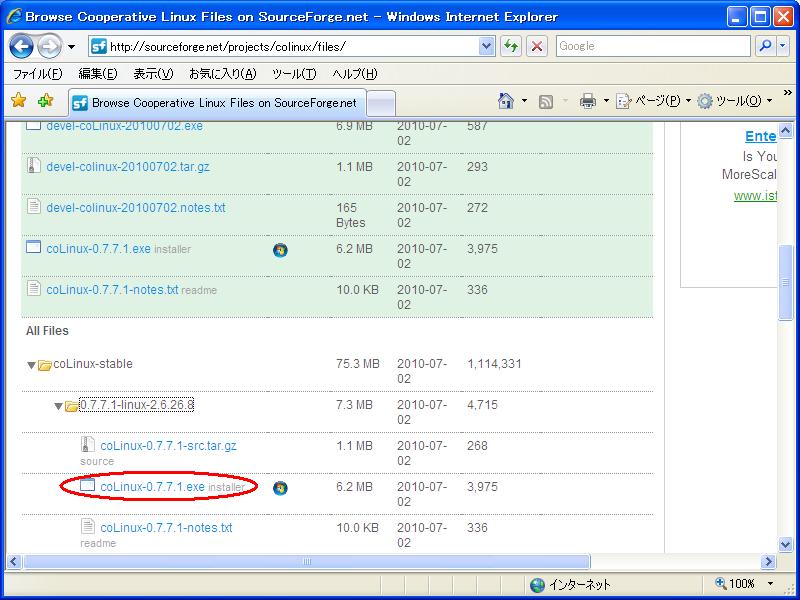Select the 0.7.7.1-linux-2.6.26.8 folder
Image resolution: width=800 pixels, height=600 pixels.
tap(136, 405)
